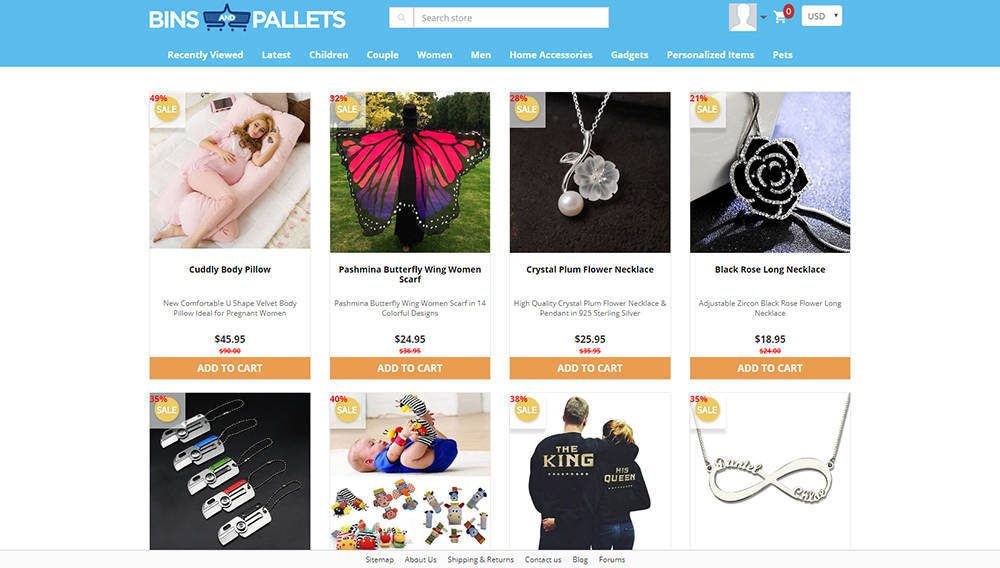Click the user account avatar icon

pyautogui.click(x=742, y=17)
